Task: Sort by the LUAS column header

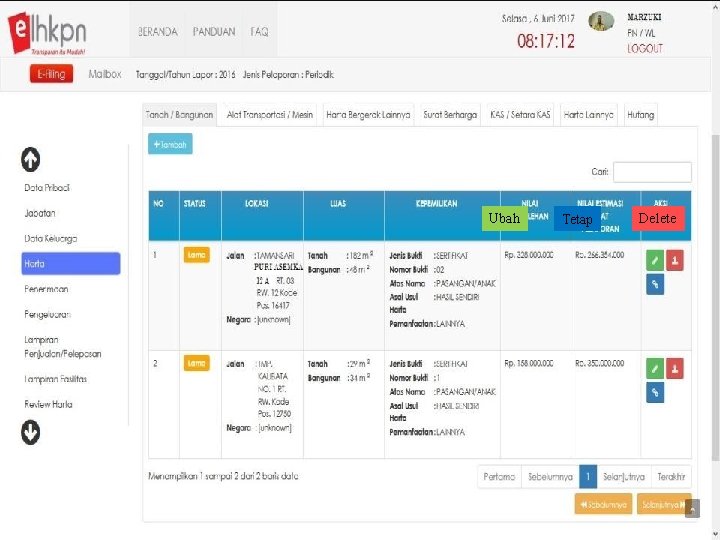Action: pyautogui.click(x=344, y=216)
